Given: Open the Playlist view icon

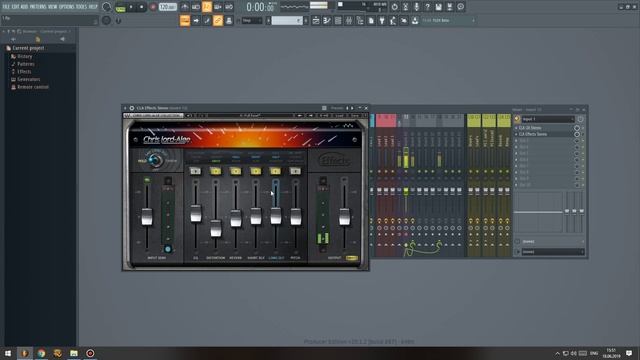Looking at the screenshot, I should (316, 20).
